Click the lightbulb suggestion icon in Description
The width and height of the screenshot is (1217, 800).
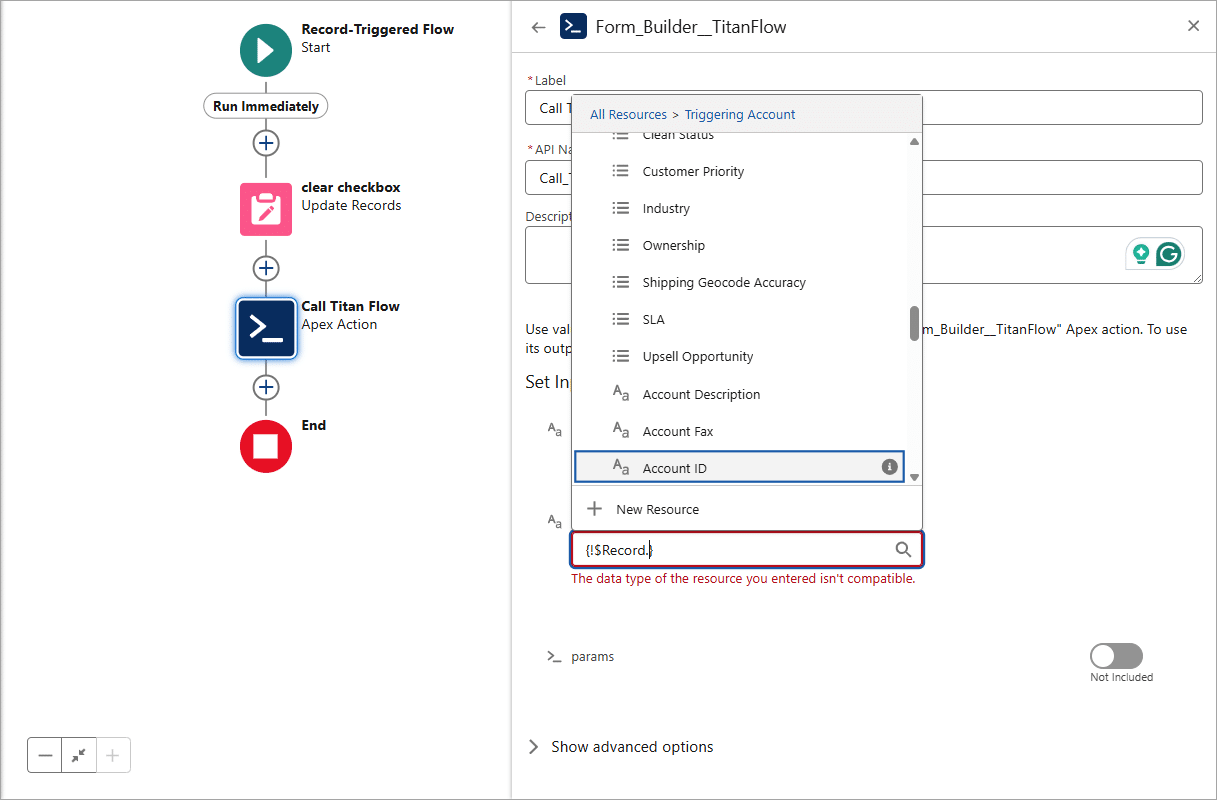pyautogui.click(x=1140, y=254)
